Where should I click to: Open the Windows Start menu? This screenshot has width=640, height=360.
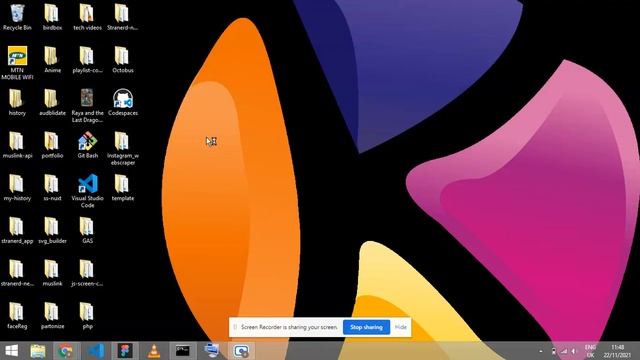(12, 351)
